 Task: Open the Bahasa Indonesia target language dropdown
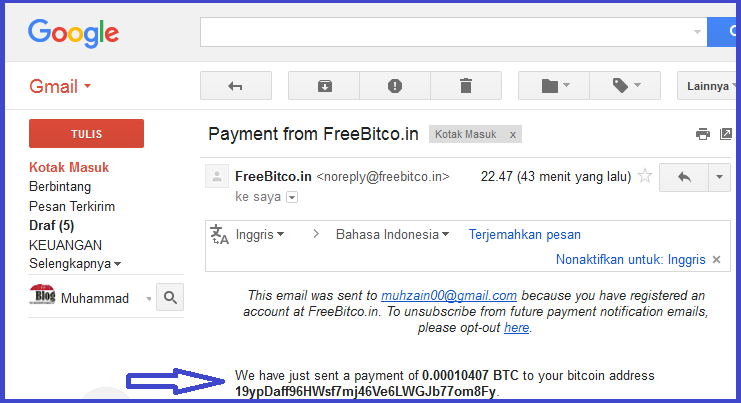coord(392,234)
